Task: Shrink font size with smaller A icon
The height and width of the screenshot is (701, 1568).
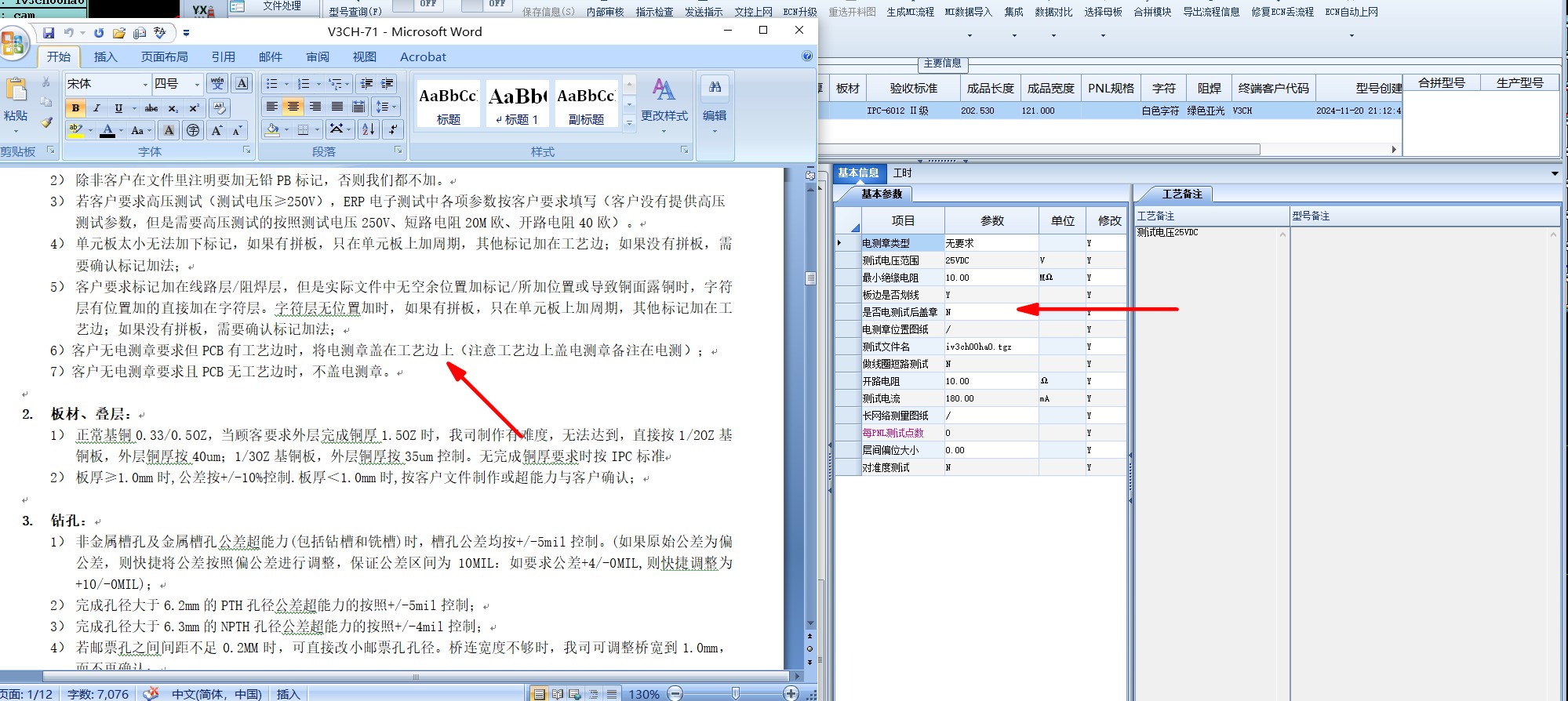Action: 236,130
